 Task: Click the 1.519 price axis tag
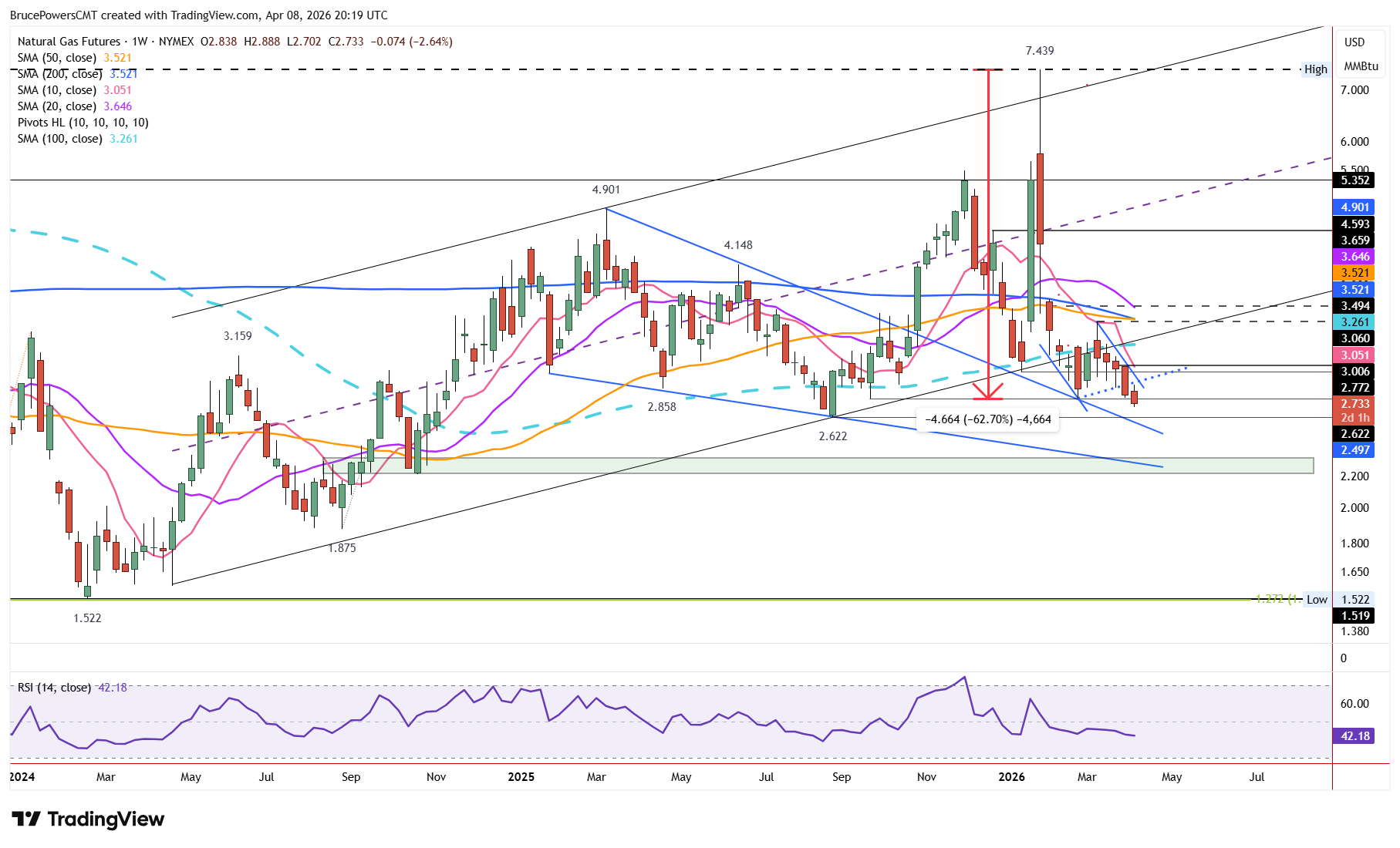(1355, 616)
